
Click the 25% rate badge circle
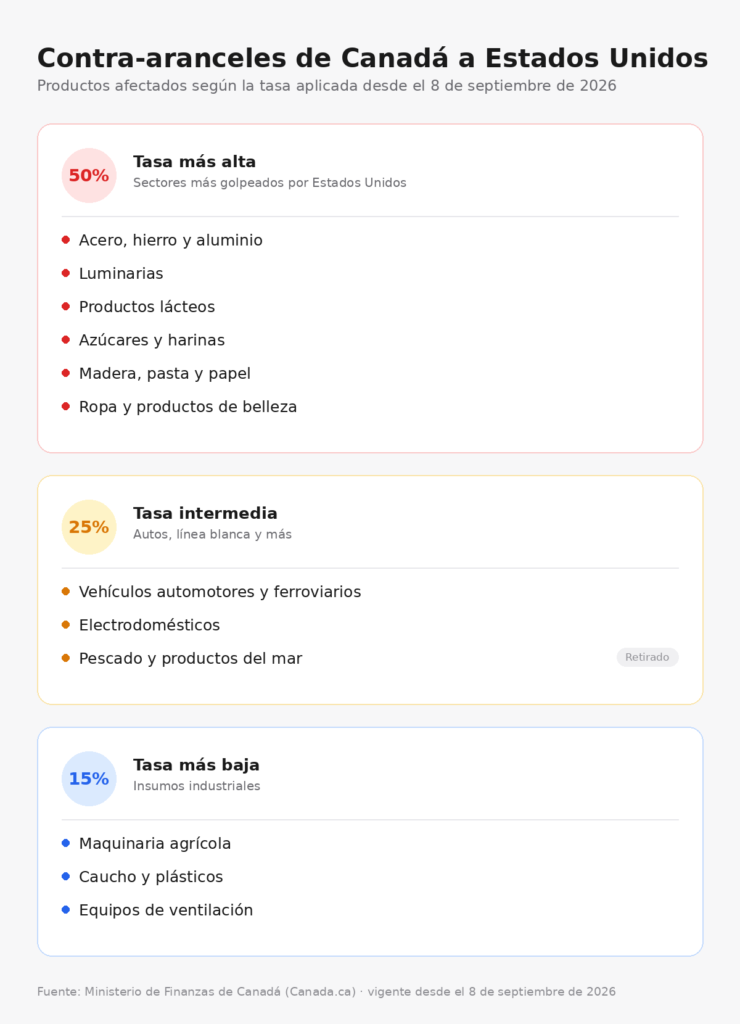click(89, 527)
